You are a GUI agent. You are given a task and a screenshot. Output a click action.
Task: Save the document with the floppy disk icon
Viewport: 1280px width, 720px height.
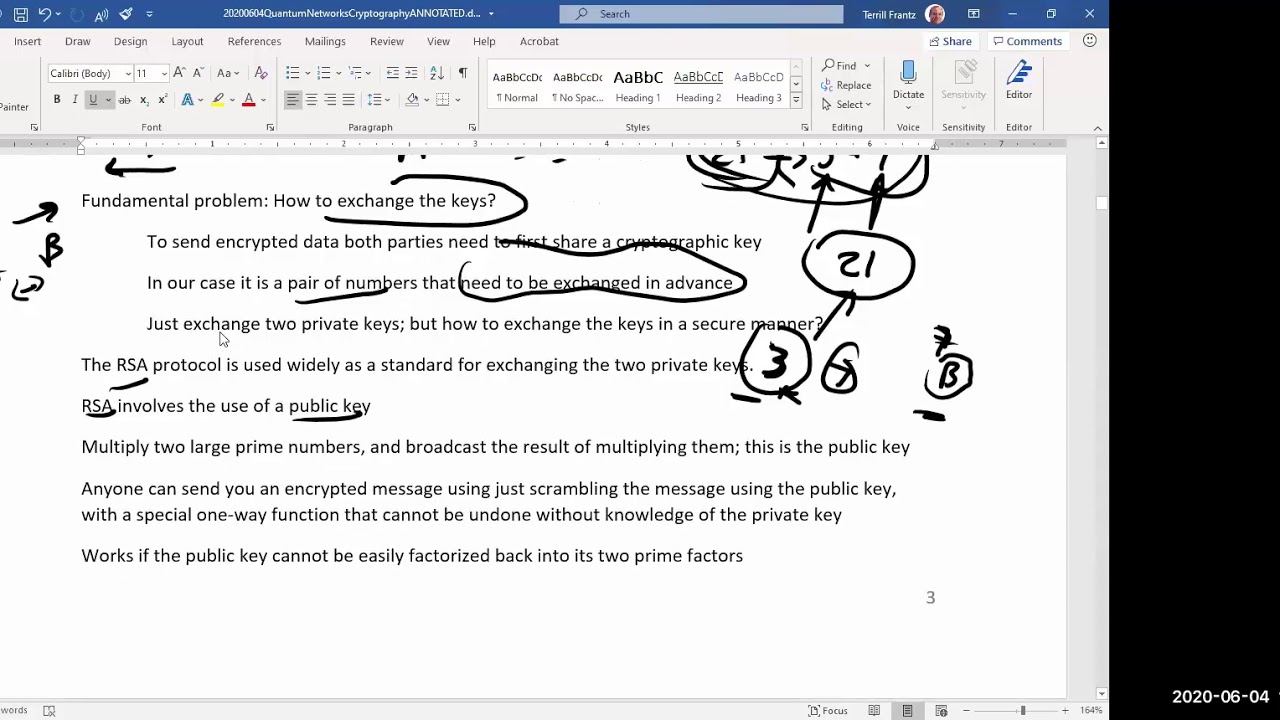point(20,14)
